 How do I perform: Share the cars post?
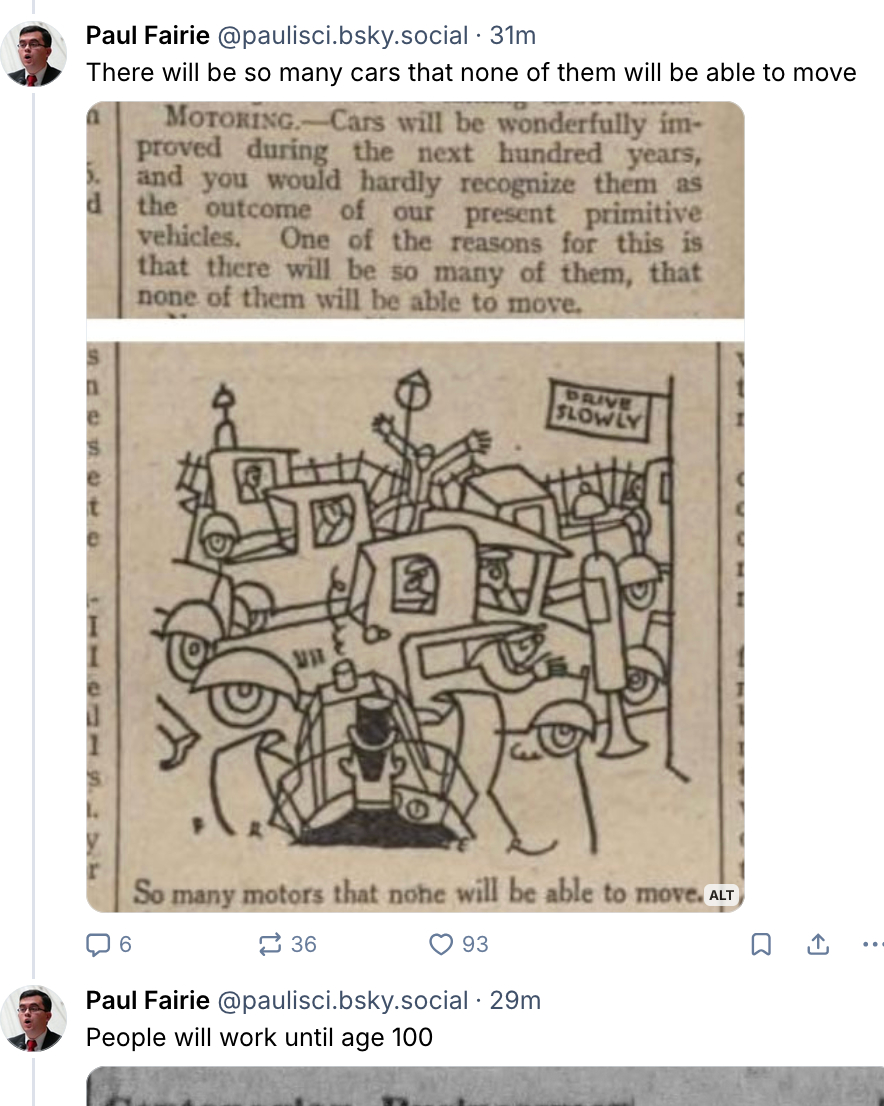(818, 944)
